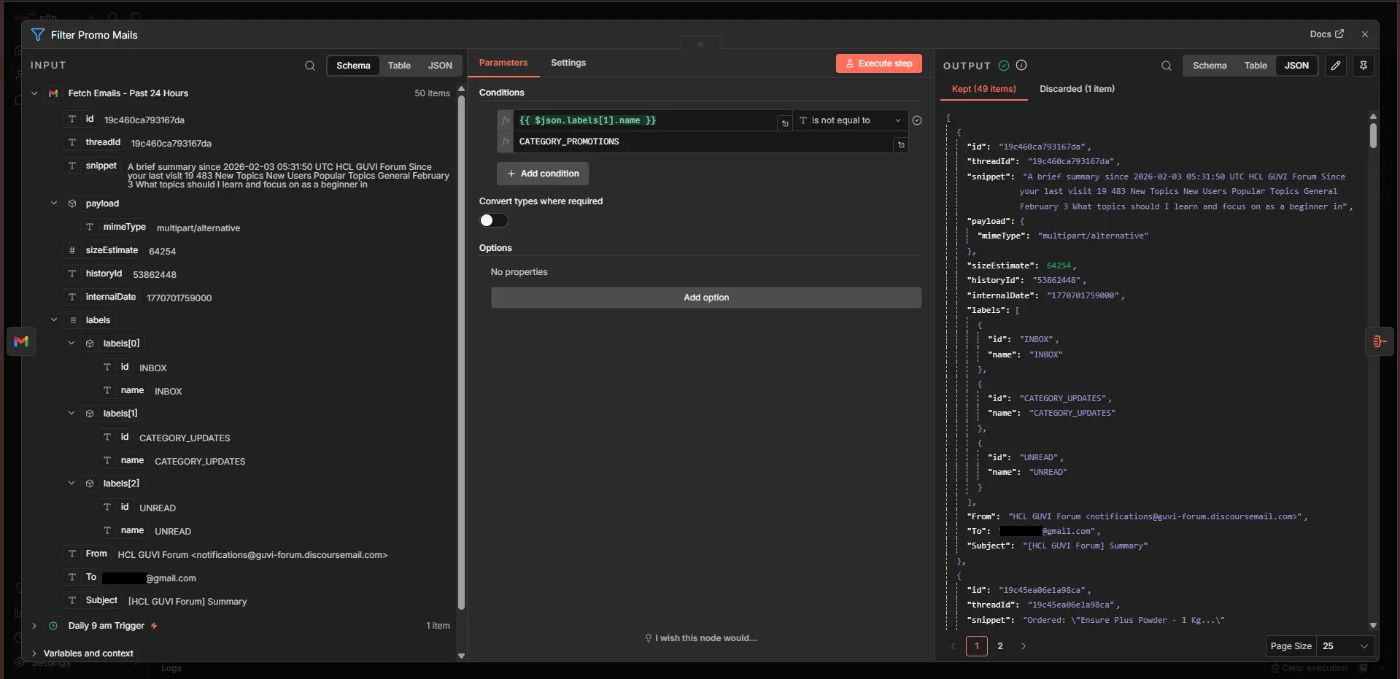Viewport: 1400px width, 679px height.
Task: Click the edit output pencil icon
Action: click(x=1335, y=66)
